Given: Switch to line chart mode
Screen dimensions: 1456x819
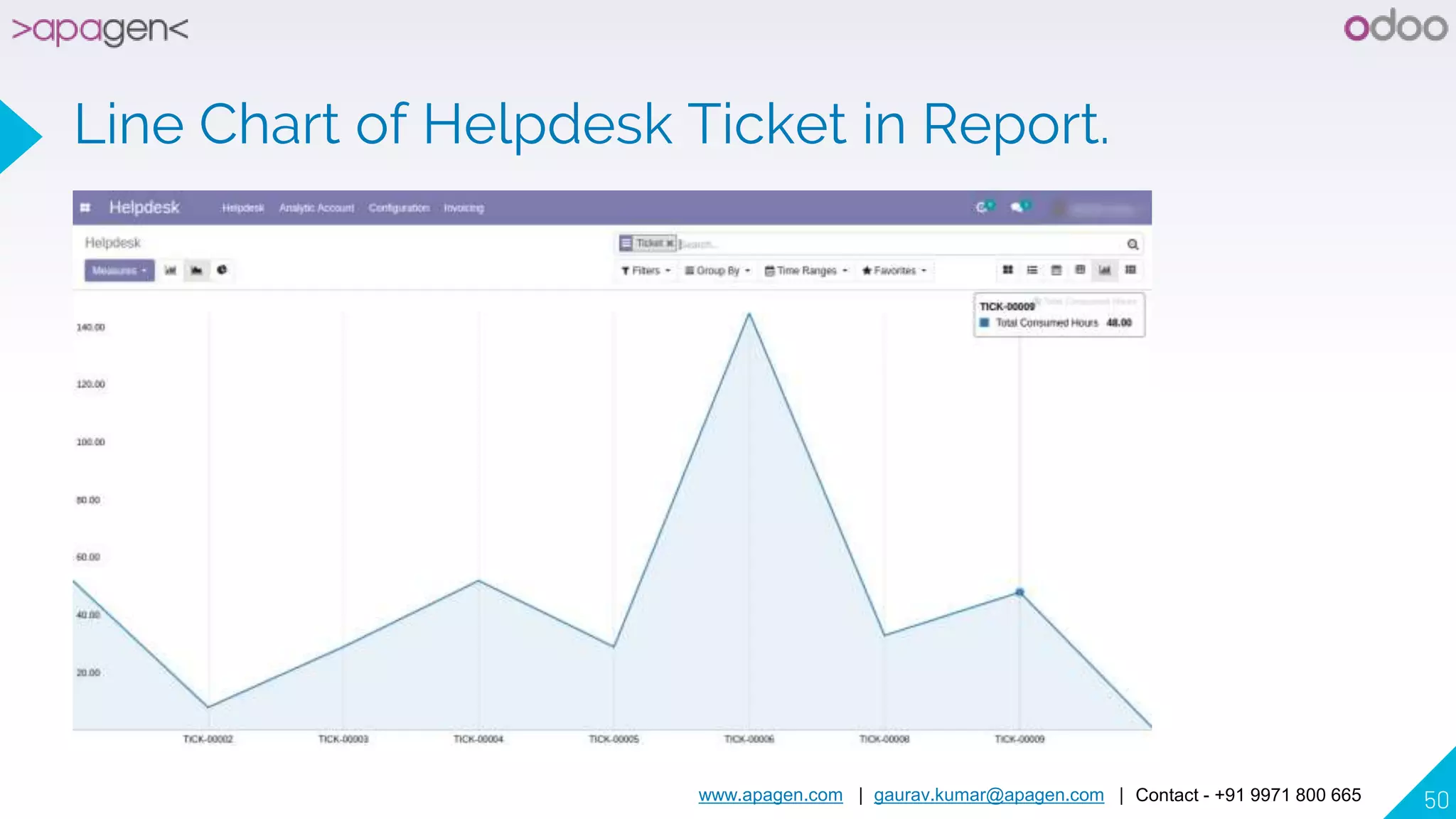Looking at the screenshot, I should tap(197, 270).
